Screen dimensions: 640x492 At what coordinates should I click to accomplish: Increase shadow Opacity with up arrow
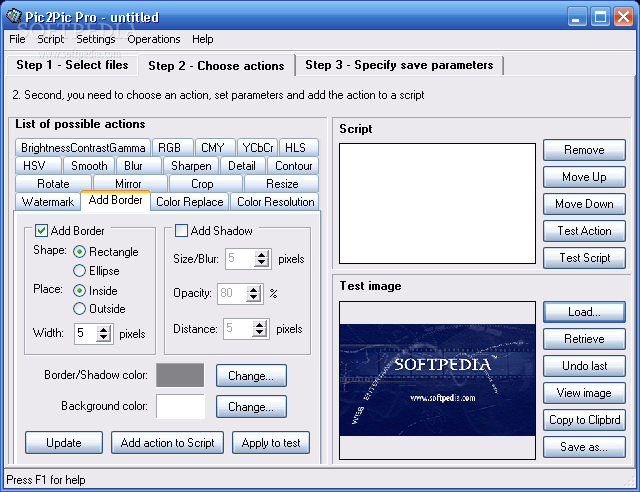pyautogui.click(x=254, y=289)
